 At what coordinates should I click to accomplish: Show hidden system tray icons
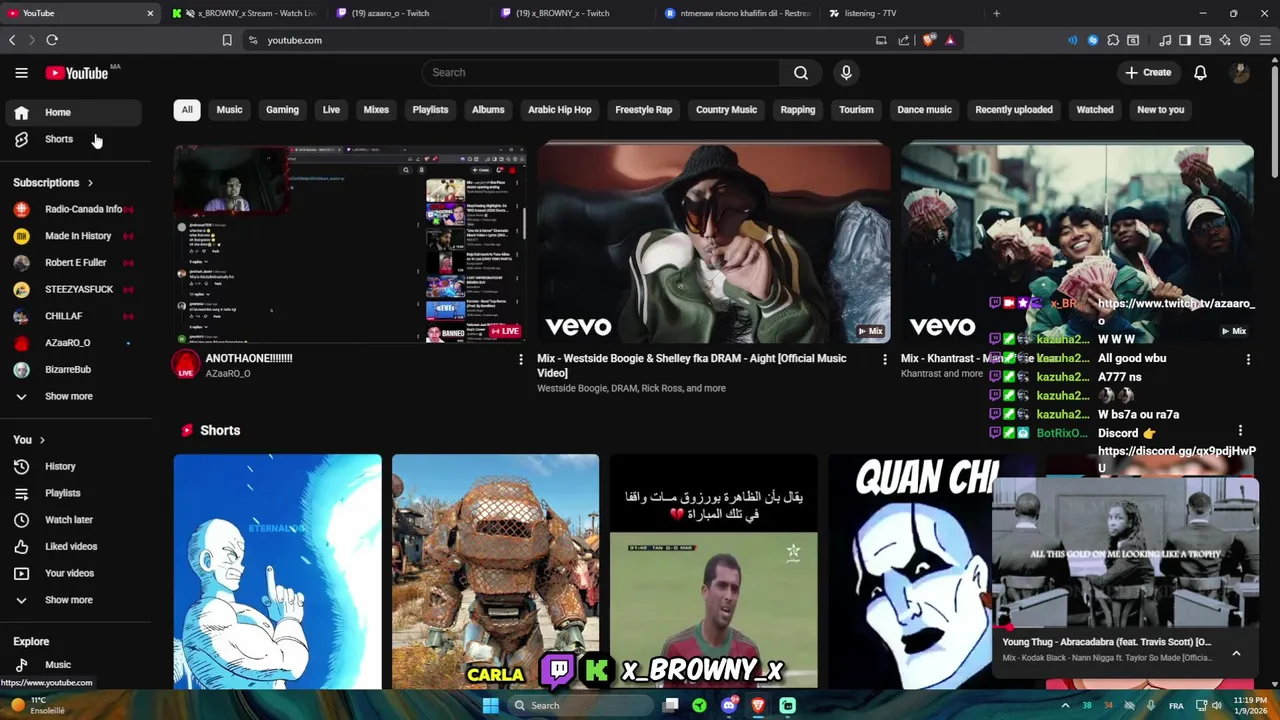coord(1065,705)
